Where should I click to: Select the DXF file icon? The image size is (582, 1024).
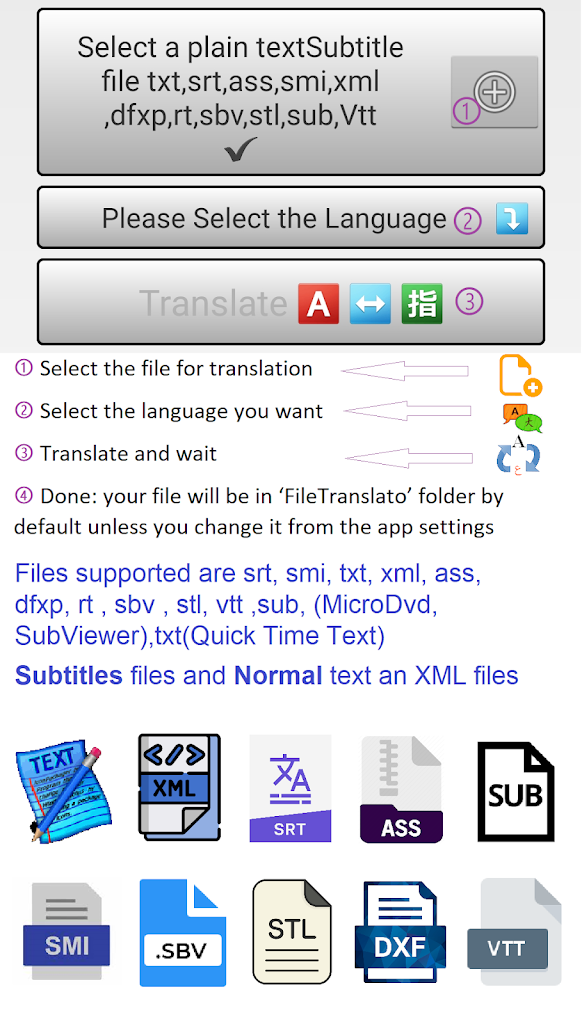click(x=400, y=931)
